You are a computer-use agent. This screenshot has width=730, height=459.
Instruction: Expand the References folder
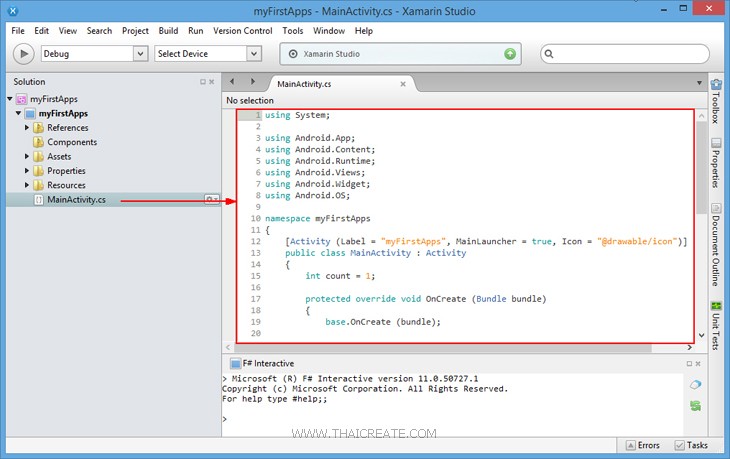pos(27,128)
